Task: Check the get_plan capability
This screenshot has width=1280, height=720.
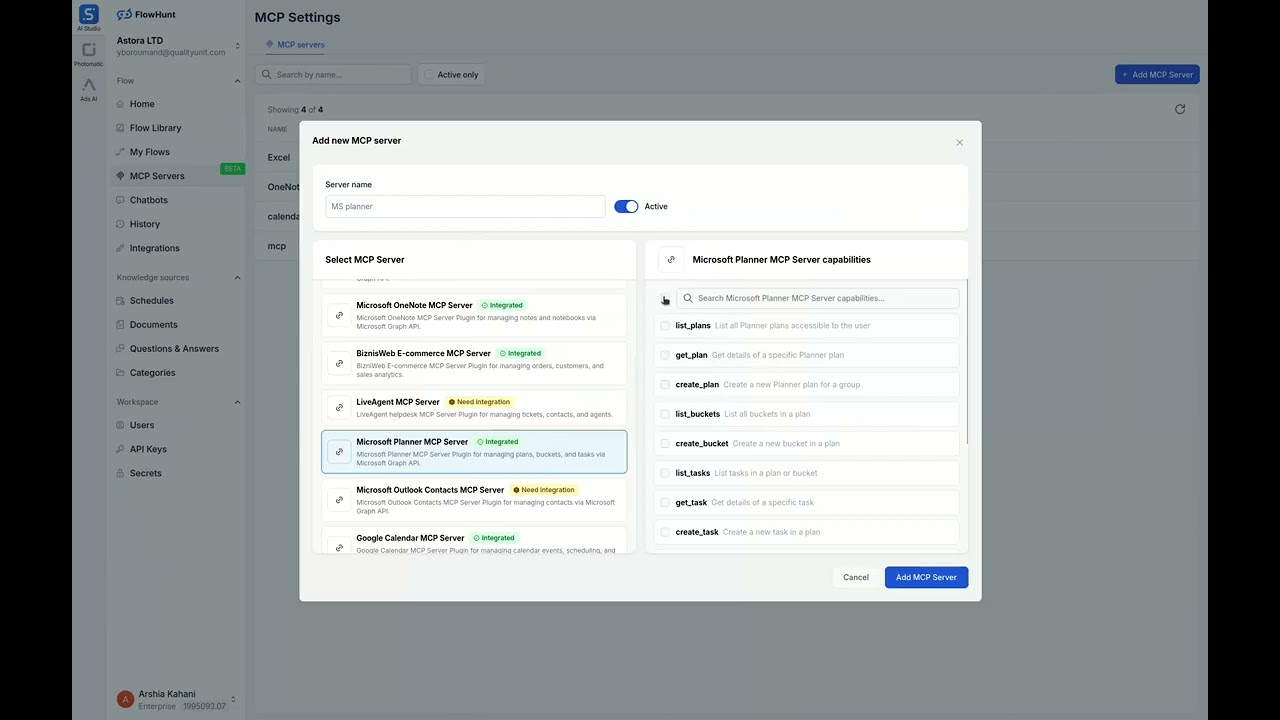Action: 665,355
